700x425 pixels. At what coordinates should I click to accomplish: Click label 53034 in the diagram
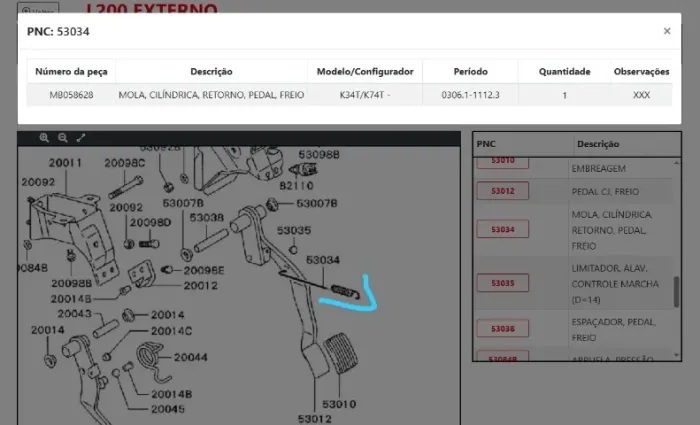[x=323, y=260]
